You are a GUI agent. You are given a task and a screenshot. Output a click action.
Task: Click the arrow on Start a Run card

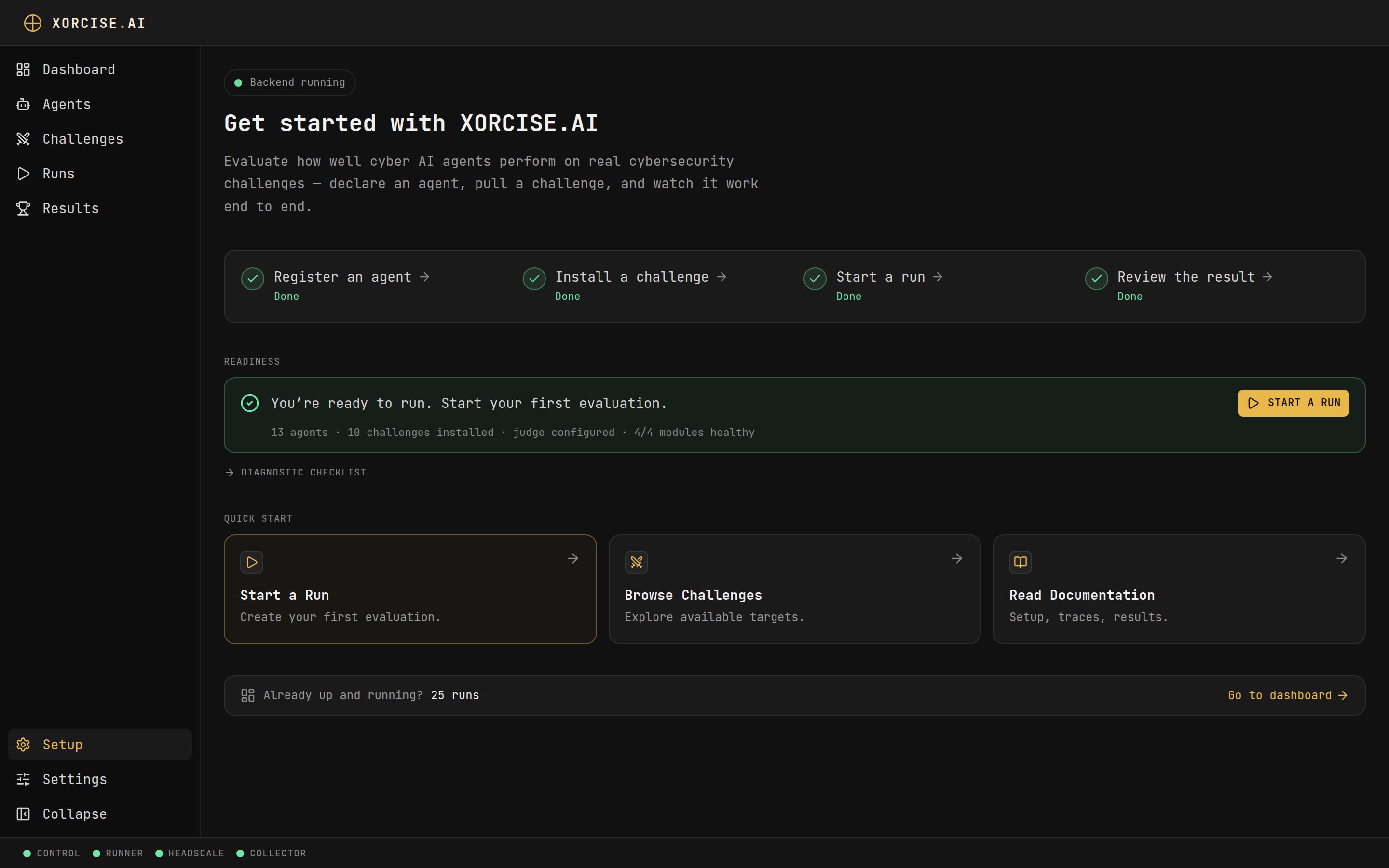pyautogui.click(x=573, y=558)
